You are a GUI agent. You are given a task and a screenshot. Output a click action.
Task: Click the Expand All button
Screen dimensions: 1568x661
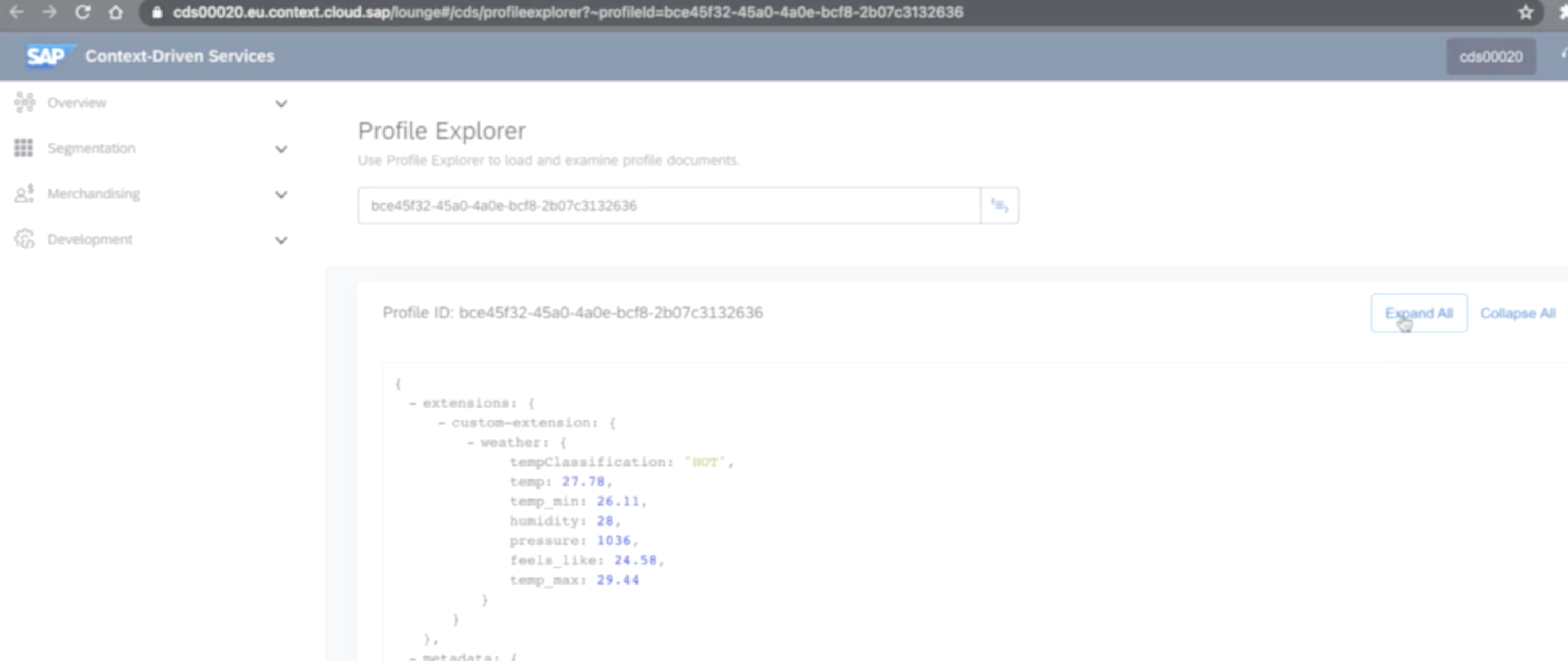point(1418,313)
